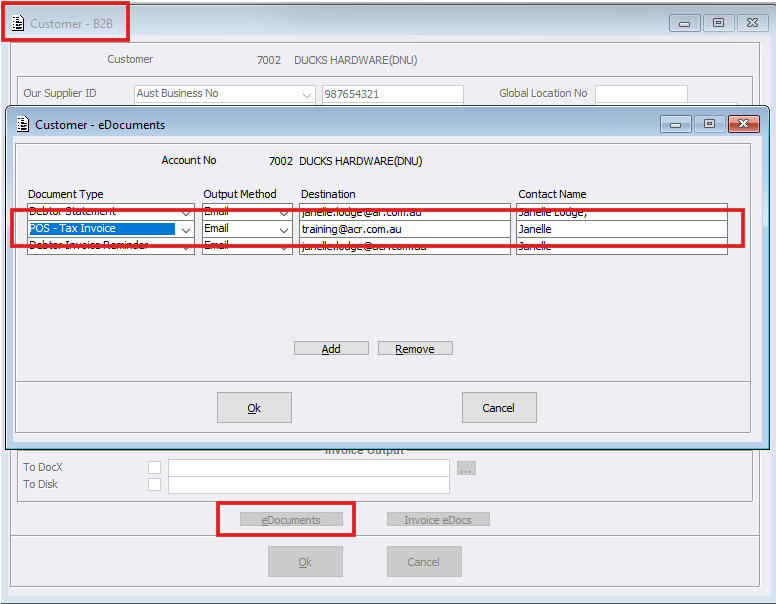776x604 pixels.
Task: Tick the To DocX checkbox
Action: pyautogui.click(x=154, y=467)
